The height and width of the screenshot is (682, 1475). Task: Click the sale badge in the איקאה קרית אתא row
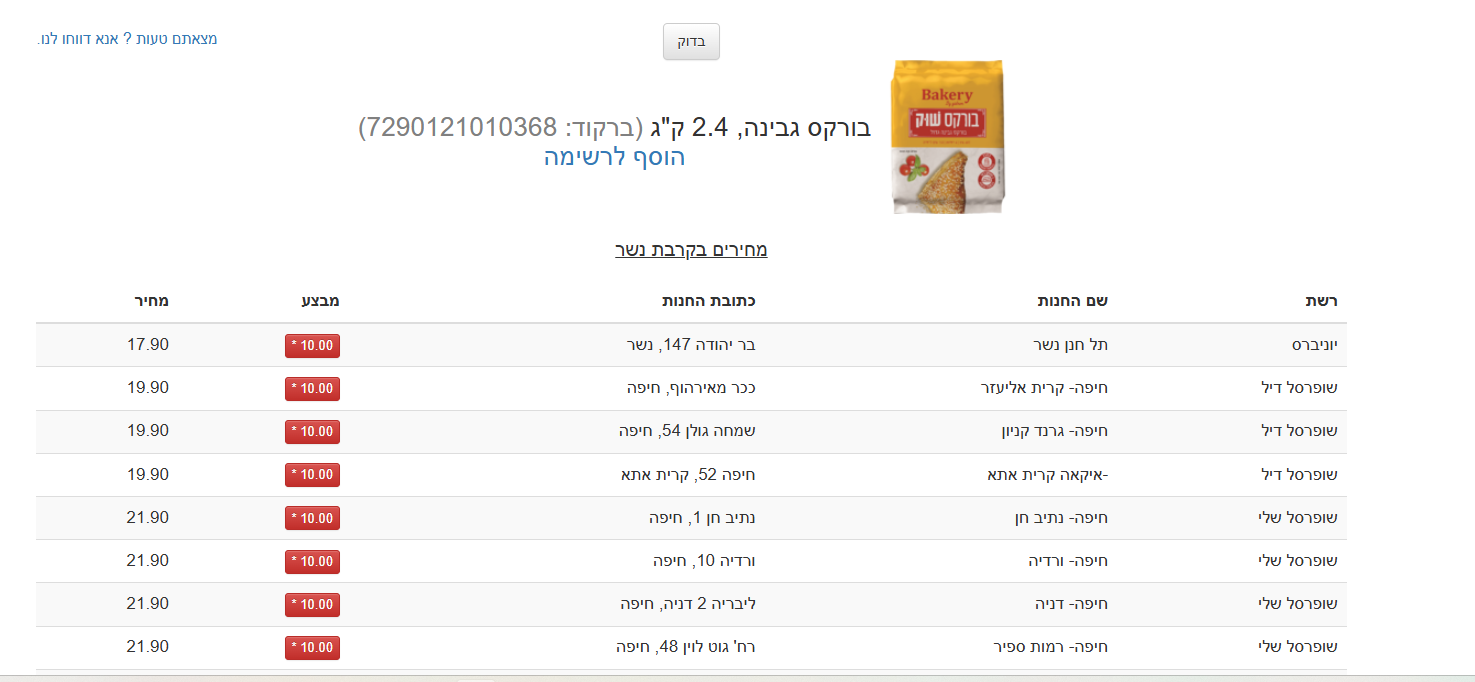pos(311,474)
